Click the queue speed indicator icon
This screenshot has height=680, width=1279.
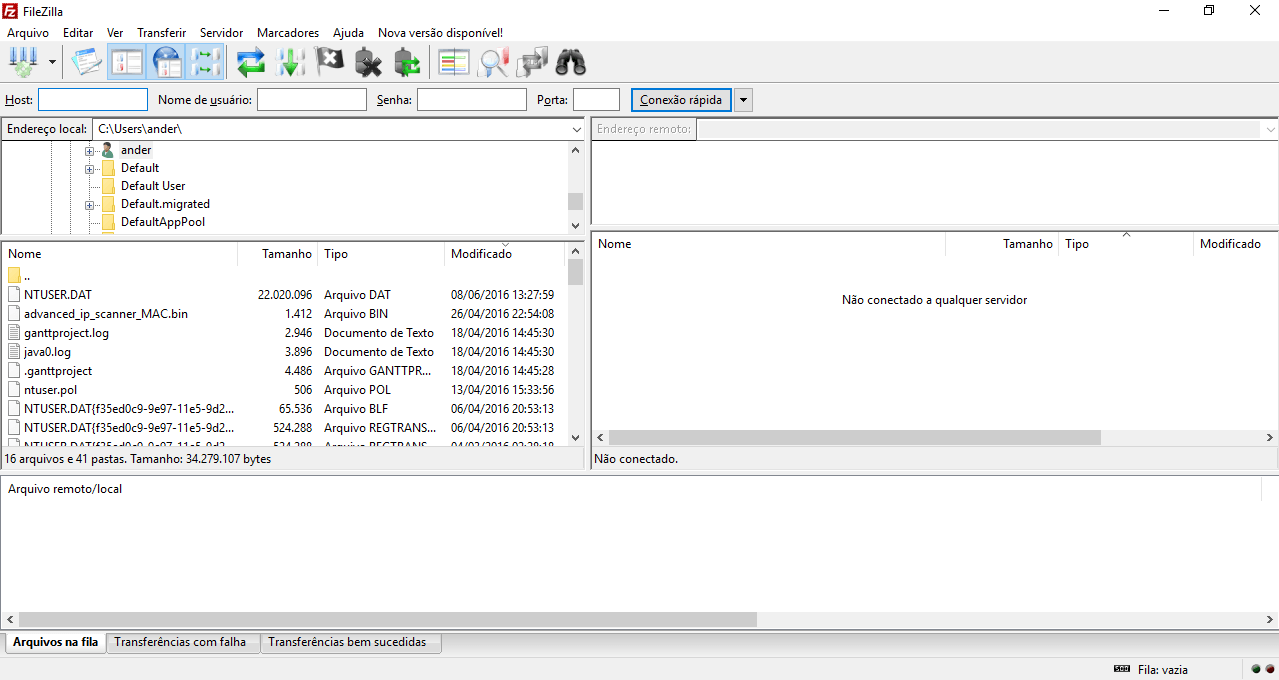[1122, 669]
